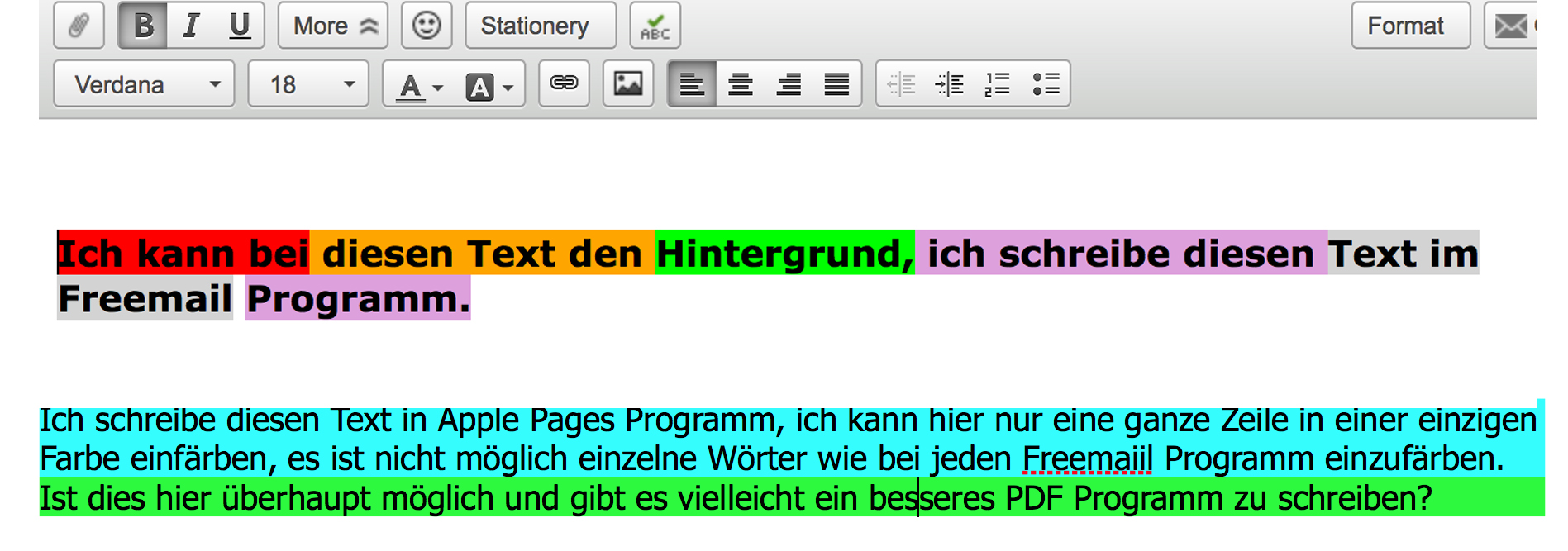Click the word 'überhaupt' in the green line
Viewport: 1568px width, 551px height.
[295, 498]
